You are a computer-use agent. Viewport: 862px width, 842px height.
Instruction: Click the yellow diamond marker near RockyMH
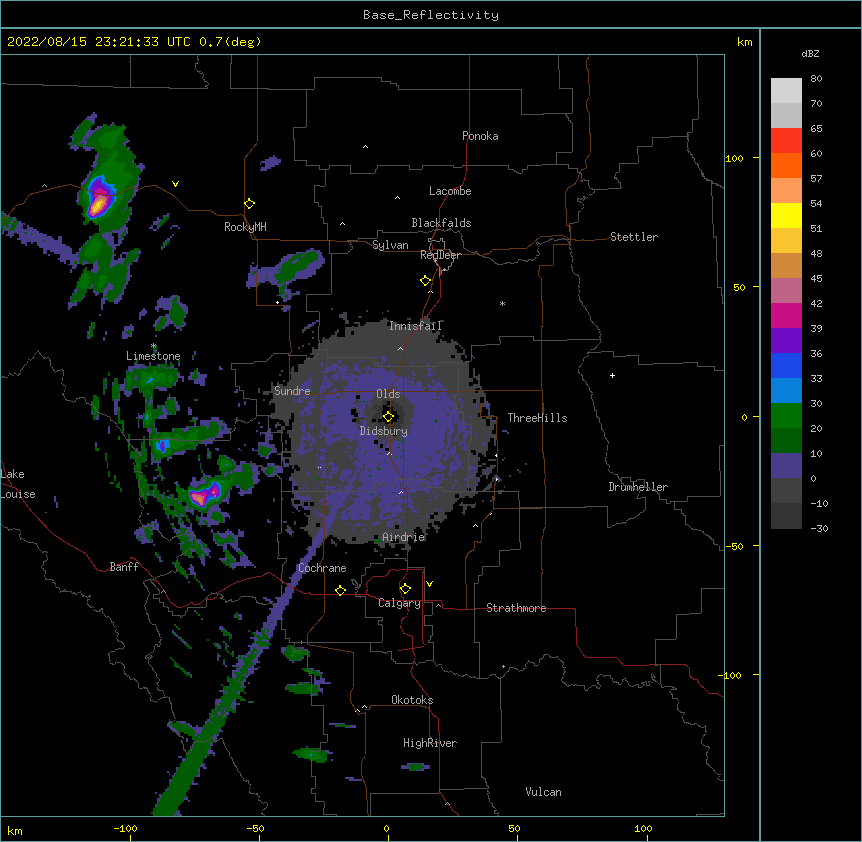tap(249, 204)
